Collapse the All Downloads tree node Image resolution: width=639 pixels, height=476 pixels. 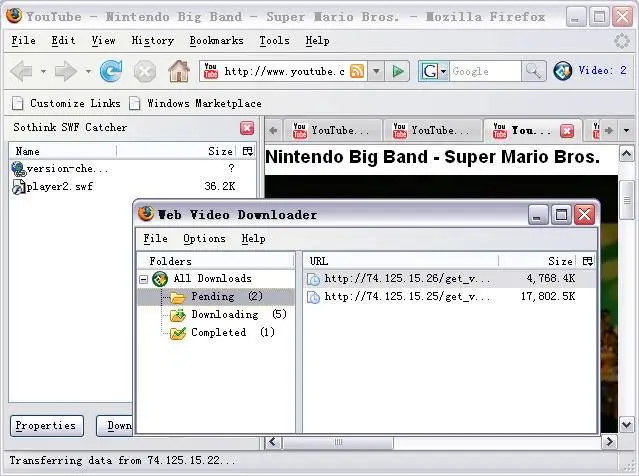(143, 279)
